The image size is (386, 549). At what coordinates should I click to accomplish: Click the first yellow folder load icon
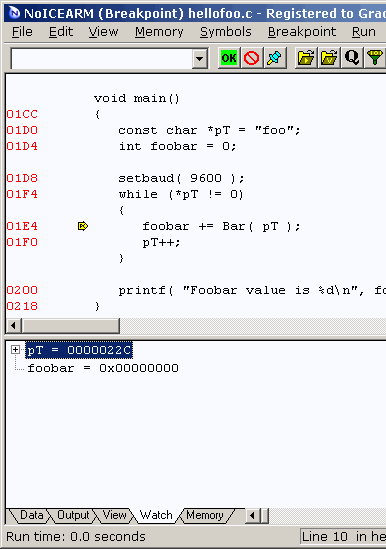(x=306, y=58)
